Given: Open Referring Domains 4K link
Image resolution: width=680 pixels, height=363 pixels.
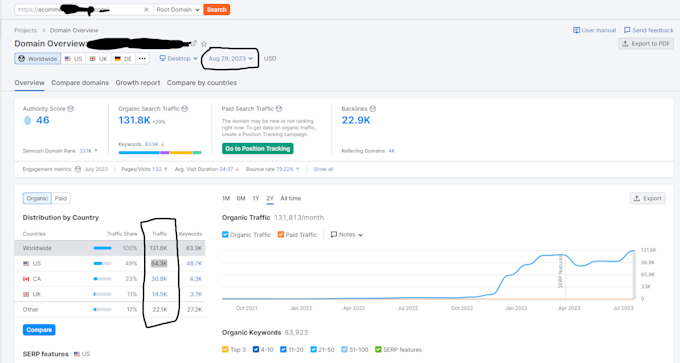Looking at the screenshot, I should pos(392,151).
